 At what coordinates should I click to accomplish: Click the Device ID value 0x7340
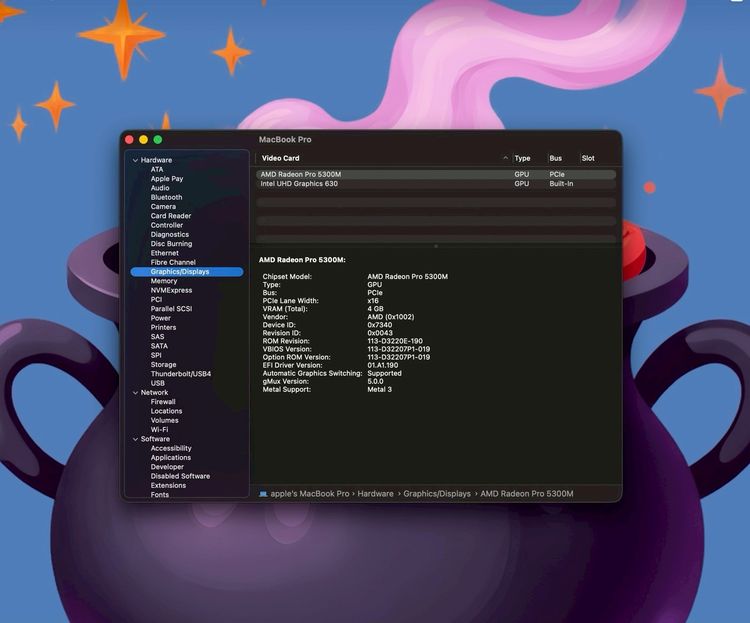pos(380,325)
